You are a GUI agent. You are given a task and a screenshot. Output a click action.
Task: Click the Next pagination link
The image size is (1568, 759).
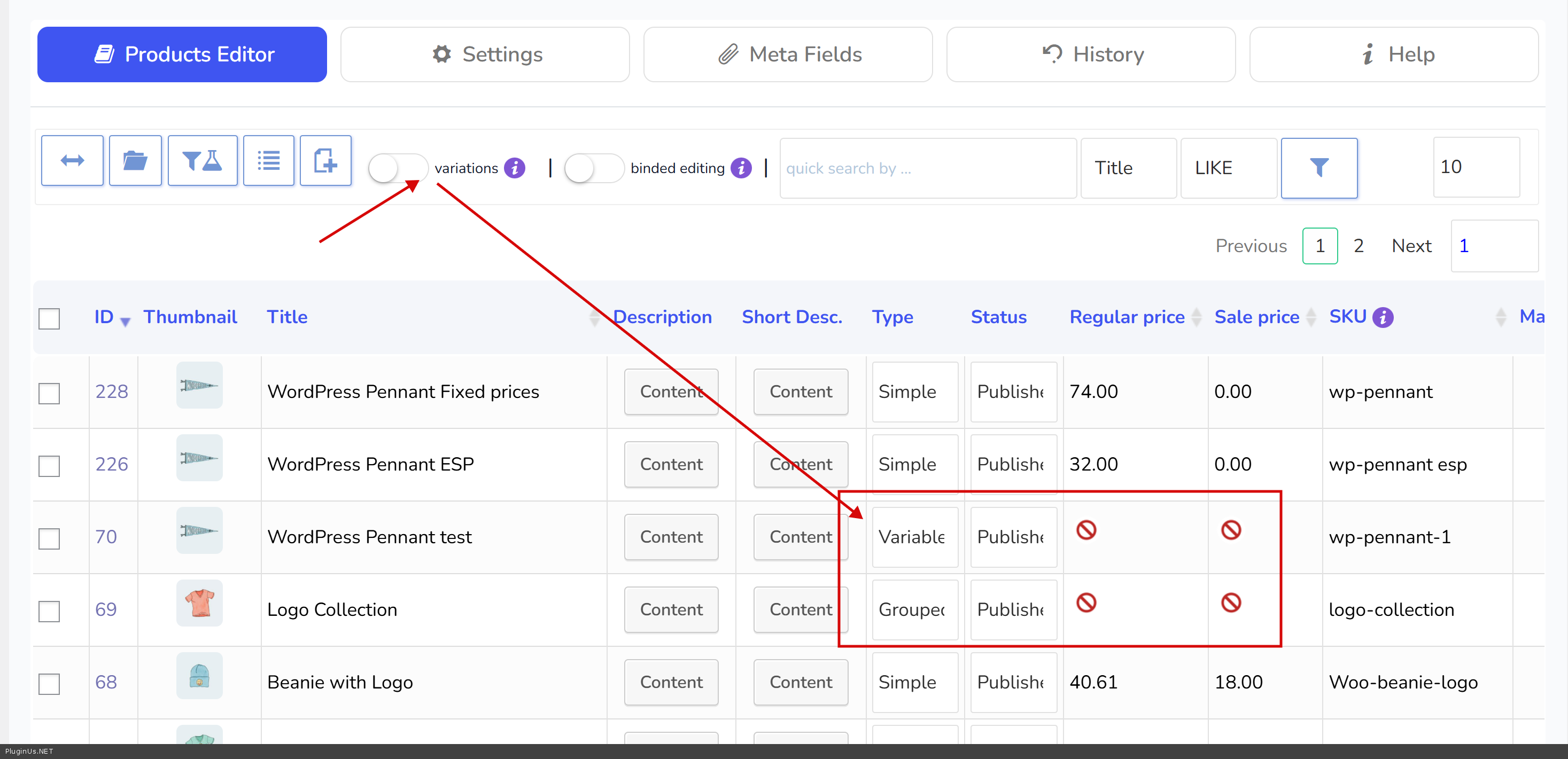coord(1411,246)
